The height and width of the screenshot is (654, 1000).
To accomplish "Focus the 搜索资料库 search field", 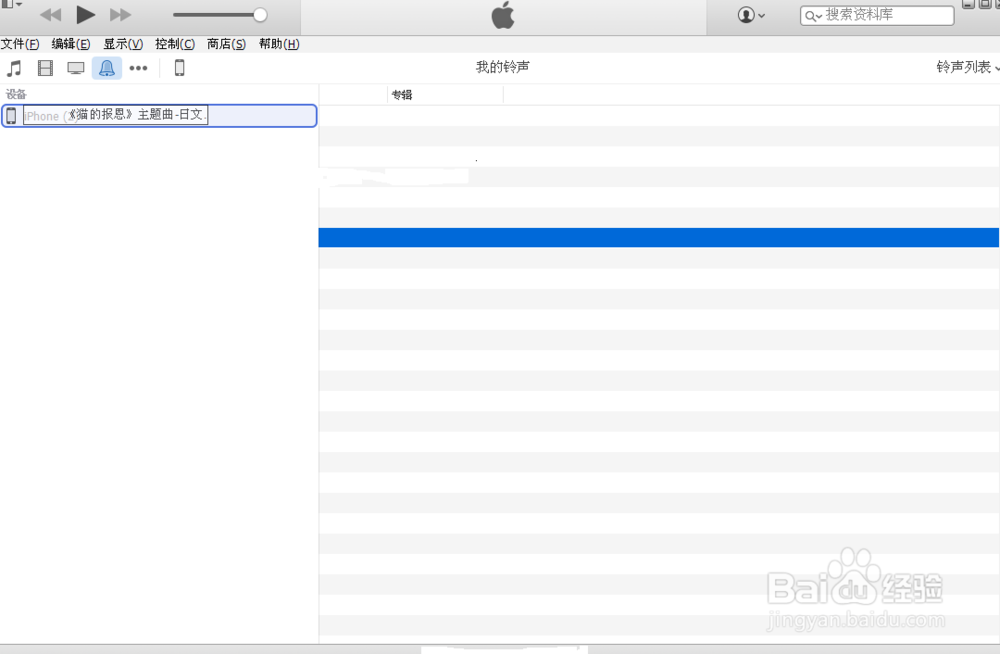I will pos(877,15).
